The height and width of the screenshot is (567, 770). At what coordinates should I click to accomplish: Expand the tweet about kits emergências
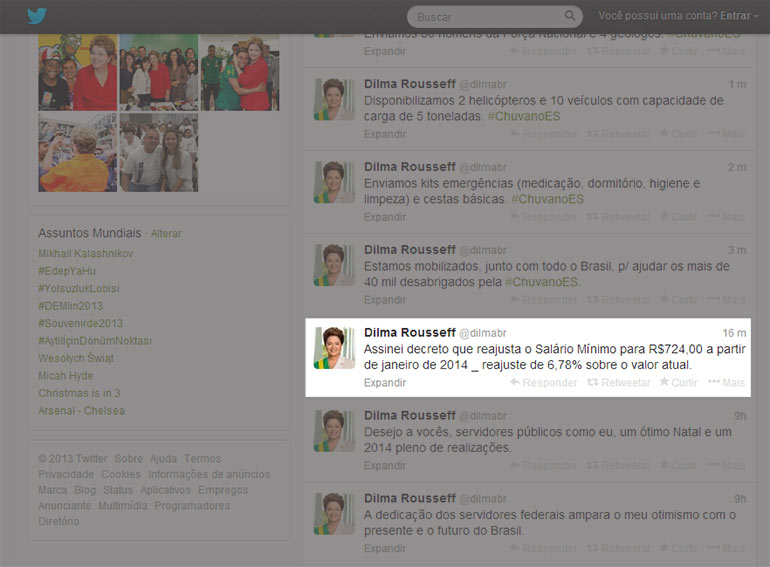click(385, 217)
